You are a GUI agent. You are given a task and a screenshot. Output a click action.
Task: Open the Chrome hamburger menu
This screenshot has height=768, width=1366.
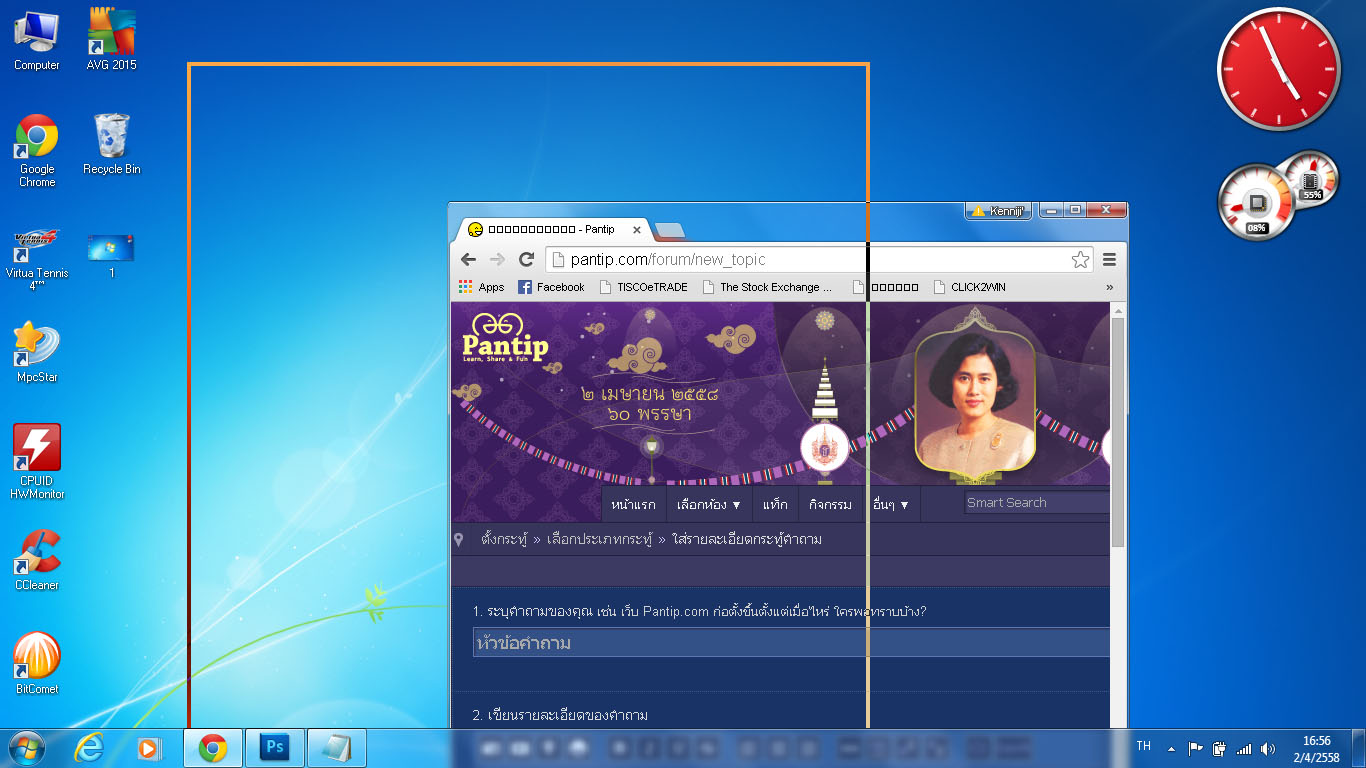tap(1109, 260)
